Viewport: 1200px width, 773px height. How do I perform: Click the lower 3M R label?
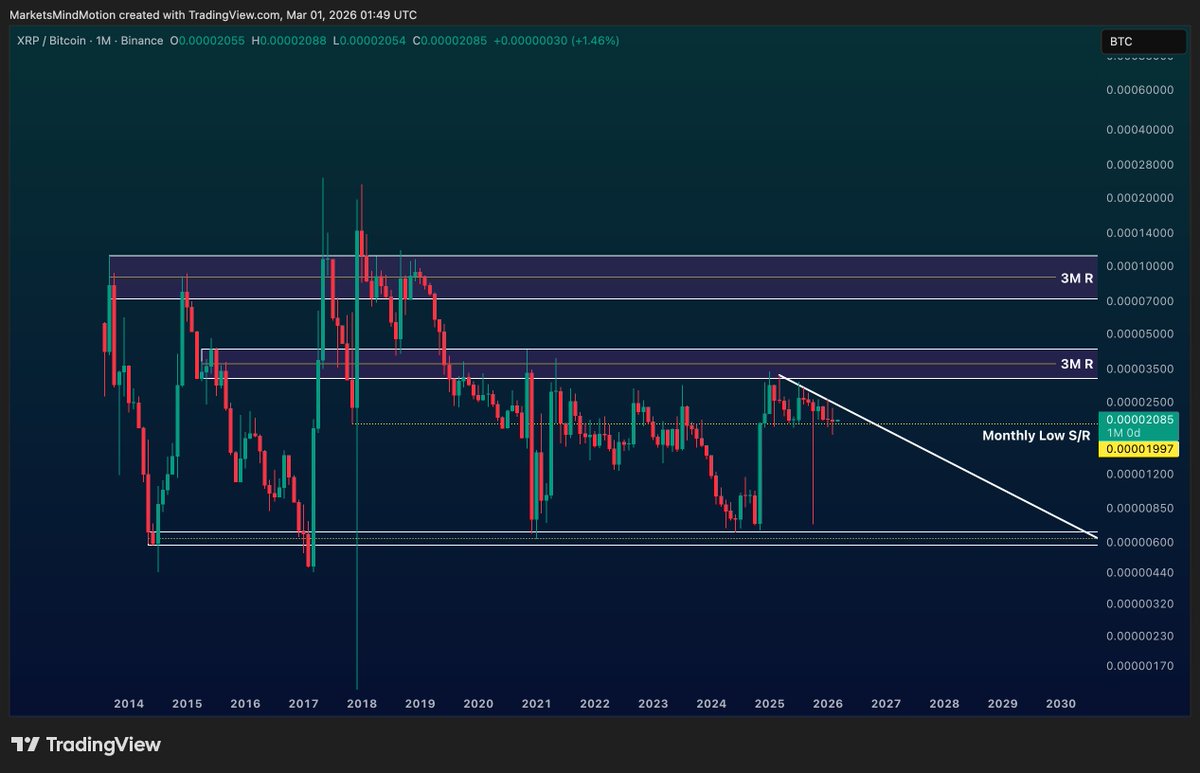point(1077,364)
